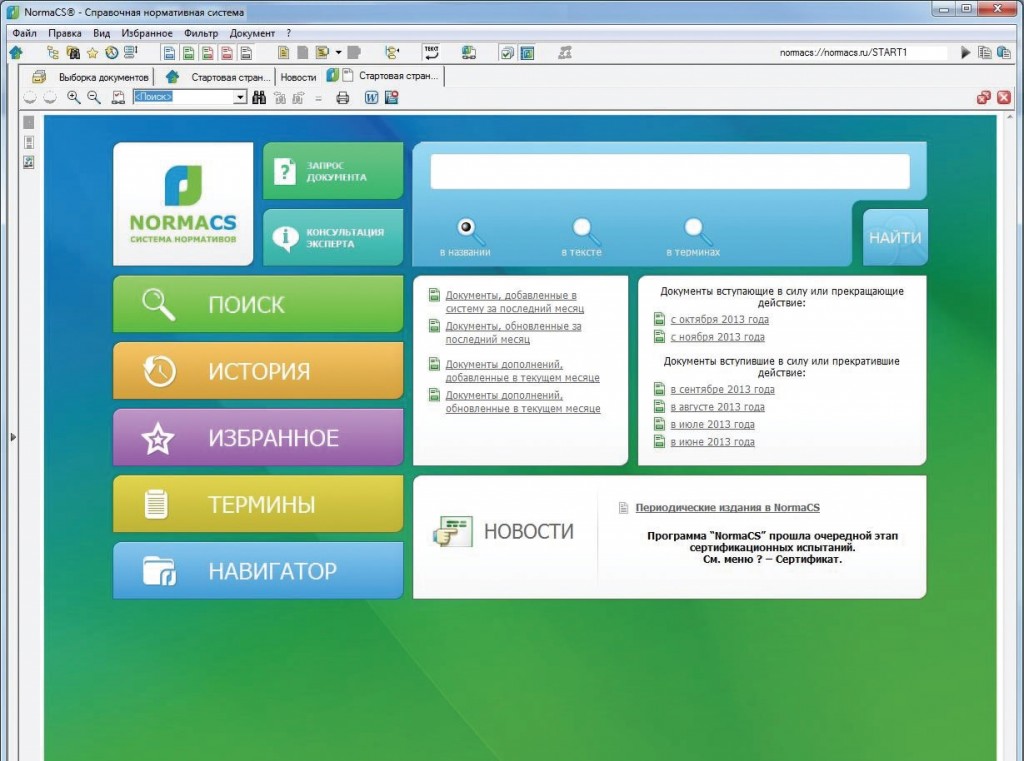Open the Документ menu
This screenshot has width=1024, height=761.
(252, 33)
